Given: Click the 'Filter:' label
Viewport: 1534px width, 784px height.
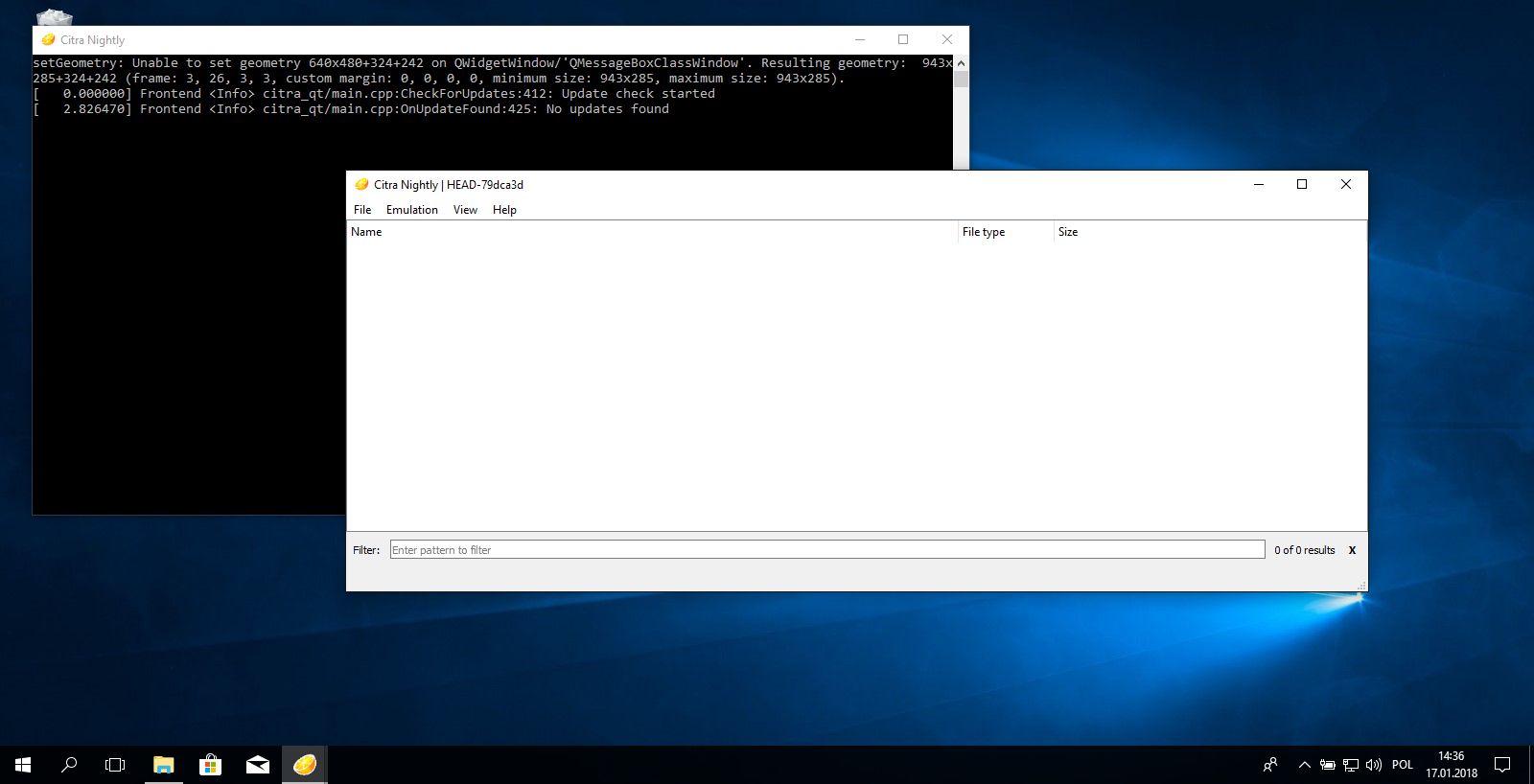Looking at the screenshot, I should [366, 550].
